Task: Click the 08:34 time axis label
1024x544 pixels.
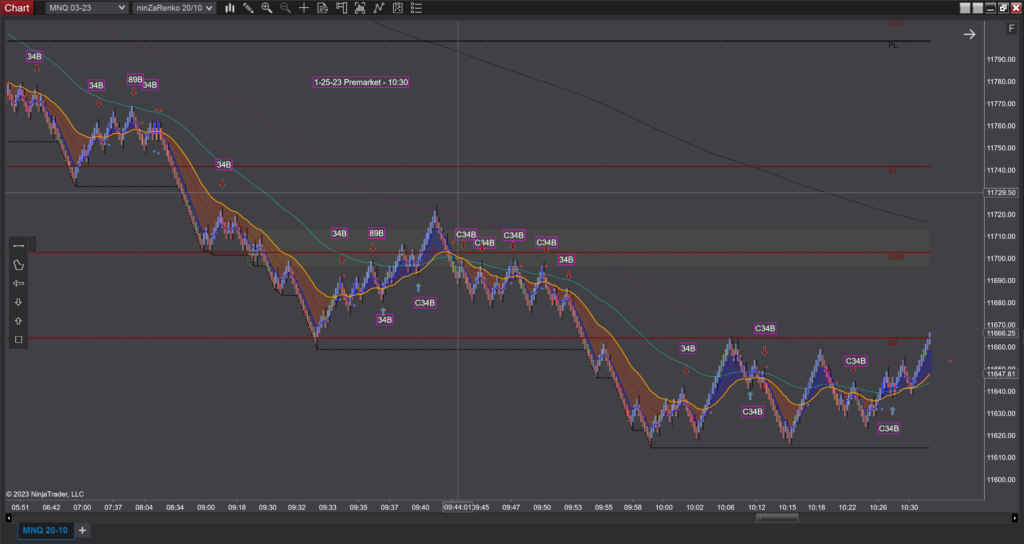Action: pos(175,507)
